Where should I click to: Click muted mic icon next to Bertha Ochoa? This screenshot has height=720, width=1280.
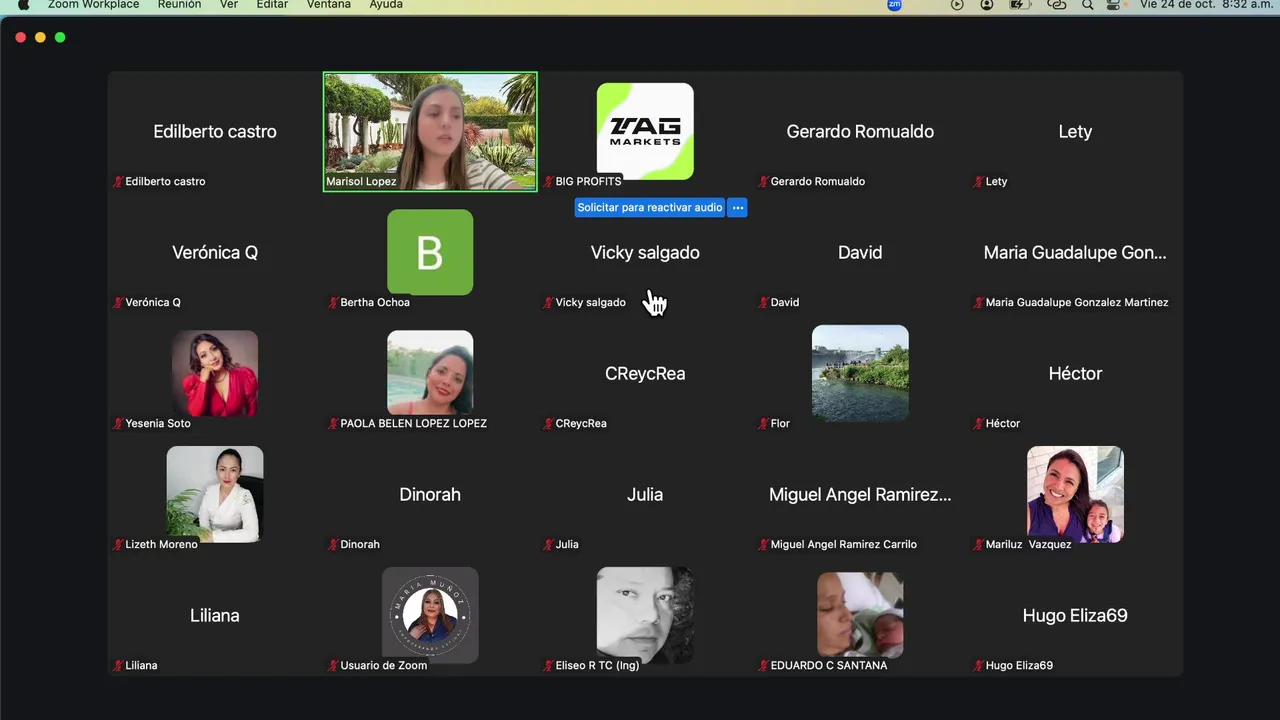coord(333,303)
